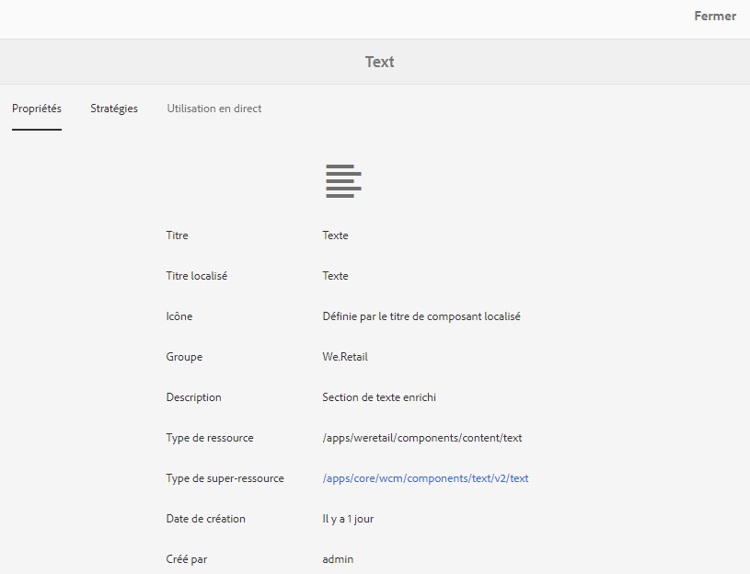Open the Utilisation en direct tab
750x574 pixels.
[x=214, y=109]
